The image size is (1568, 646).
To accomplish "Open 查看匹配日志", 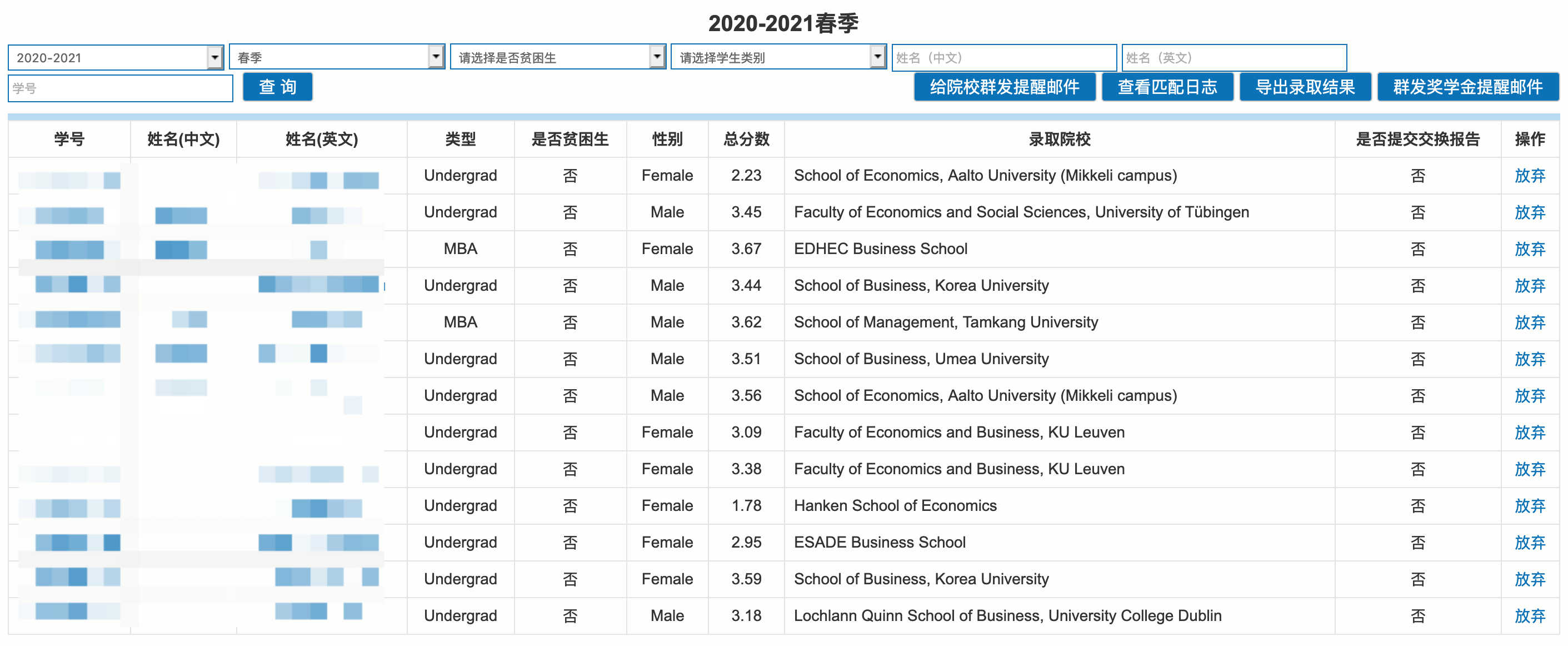I will coord(1166,87).
